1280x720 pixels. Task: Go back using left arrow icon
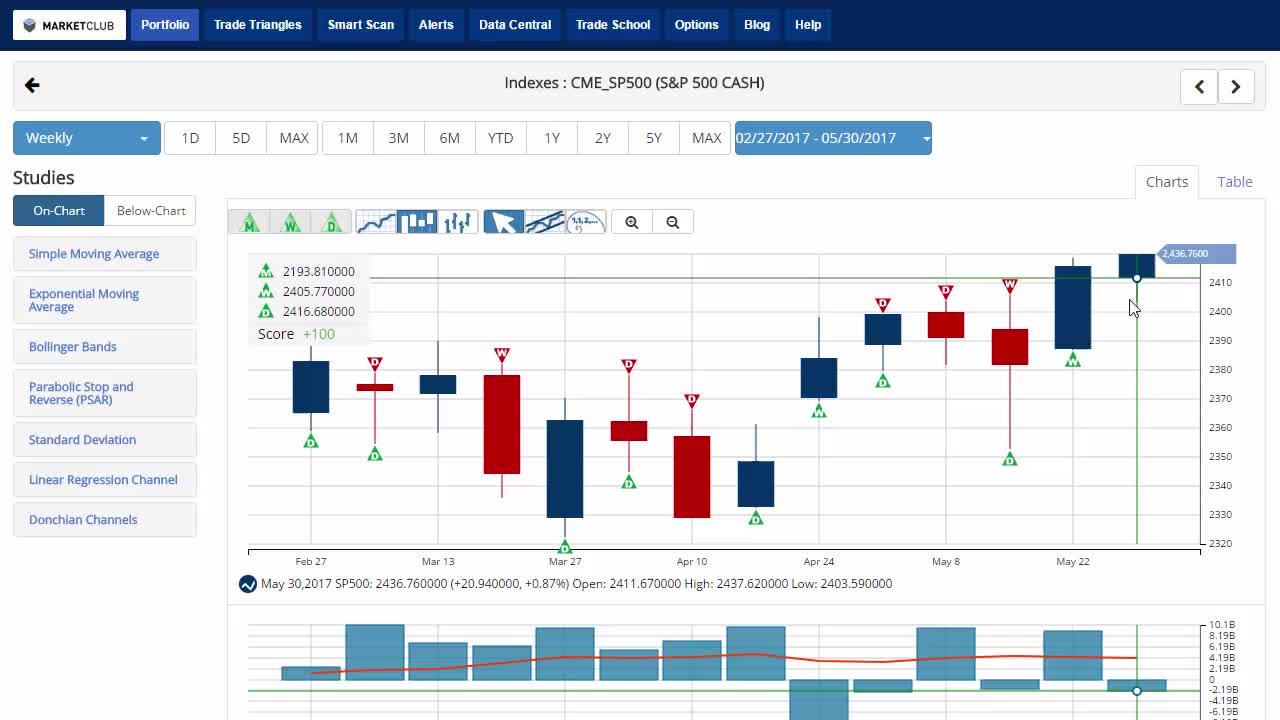(32, 85)
